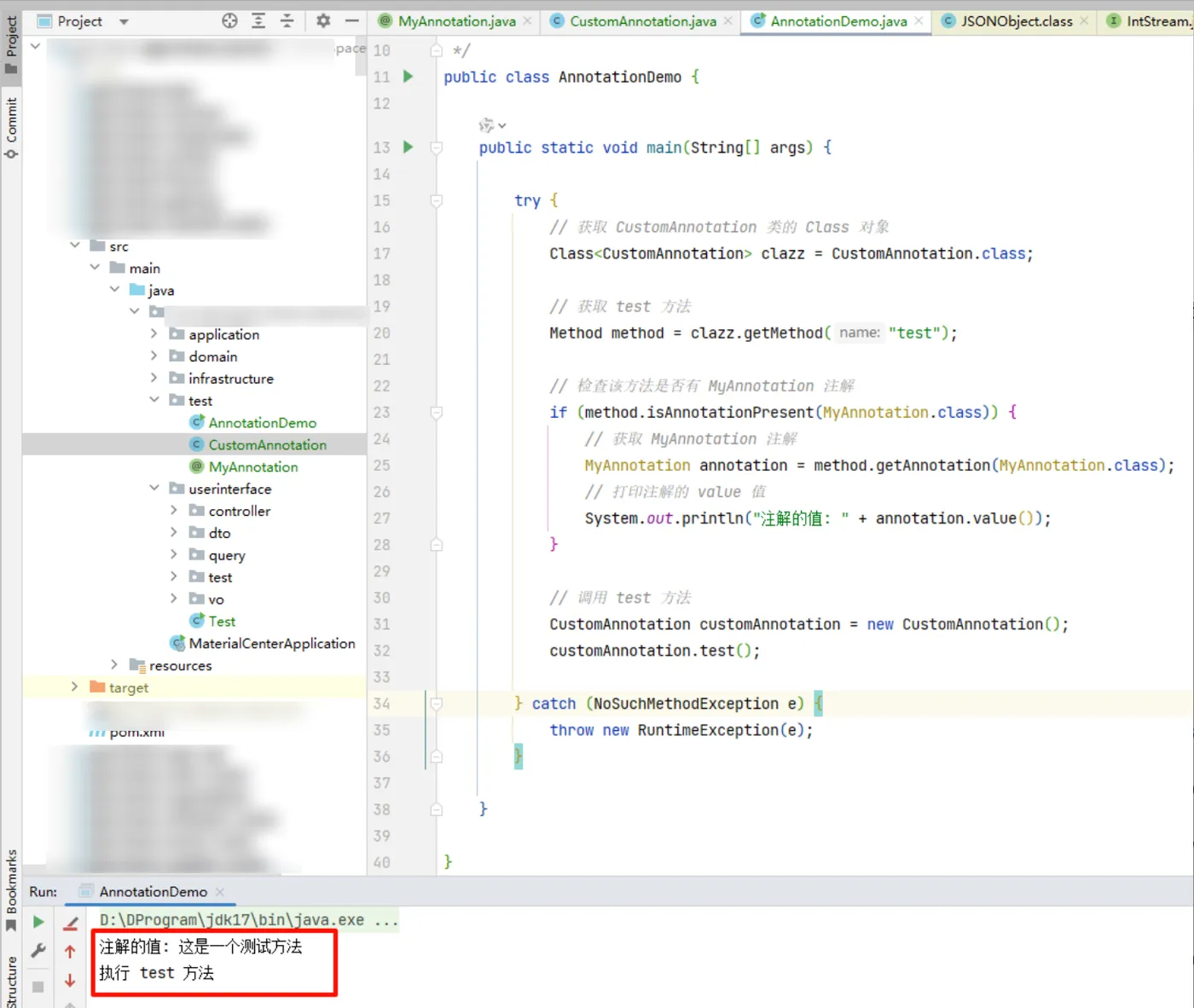
Task: Click the author inlay hint above main method
Action: 492,125
